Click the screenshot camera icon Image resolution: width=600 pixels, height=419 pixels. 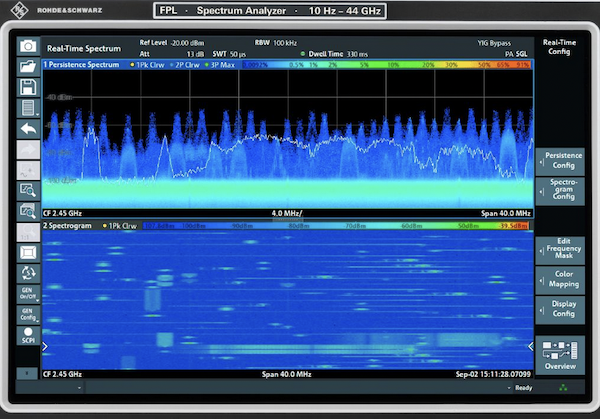(28, 47)
